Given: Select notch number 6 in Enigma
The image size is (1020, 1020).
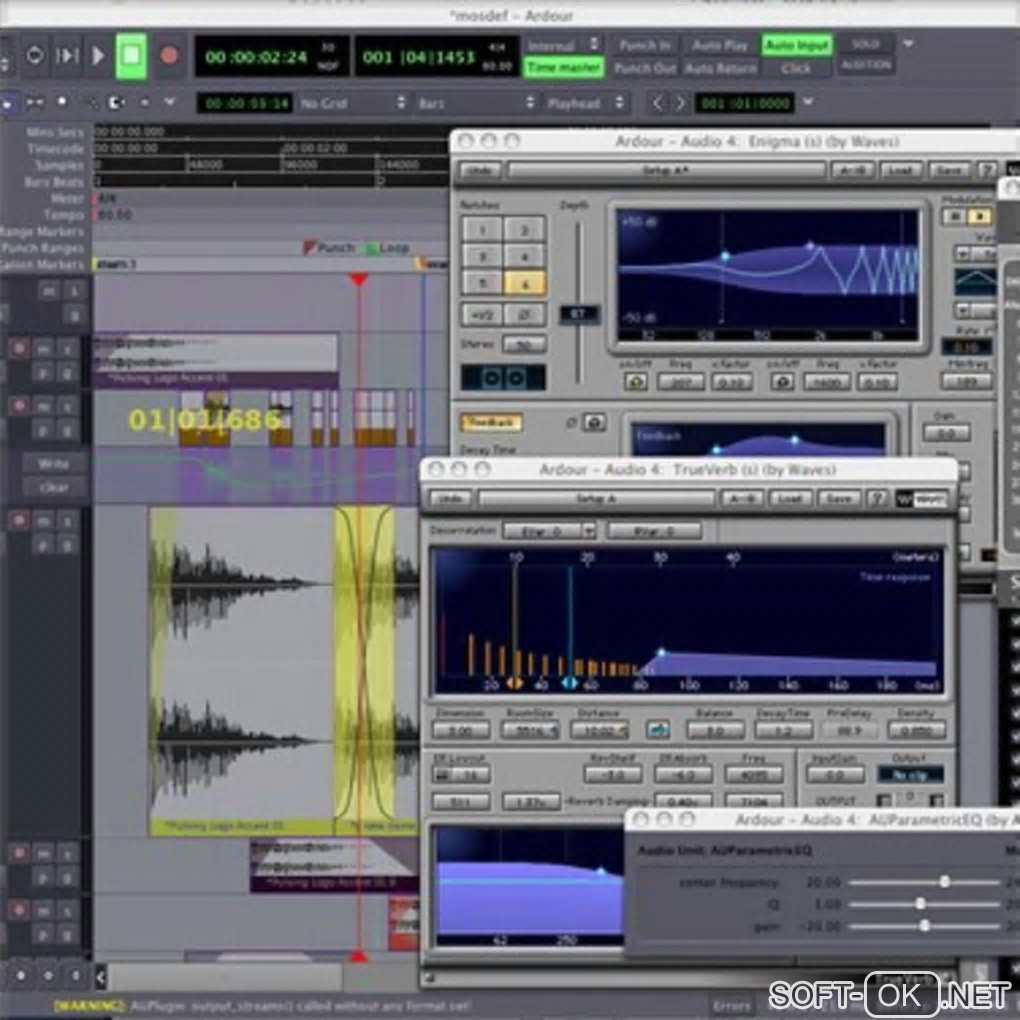Looking at the screenshot, I should (x=524, y=283).
